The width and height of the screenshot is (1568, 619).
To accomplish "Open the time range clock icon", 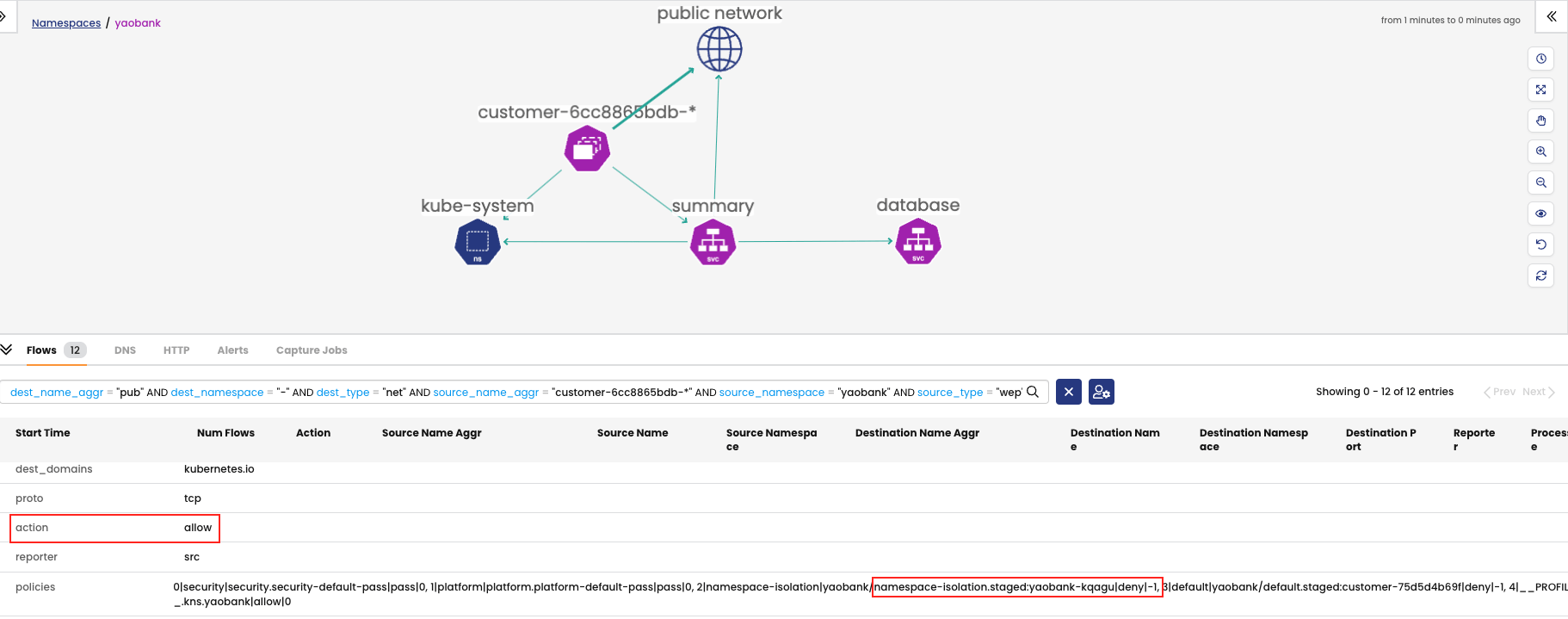I will tap(1540, 59).
